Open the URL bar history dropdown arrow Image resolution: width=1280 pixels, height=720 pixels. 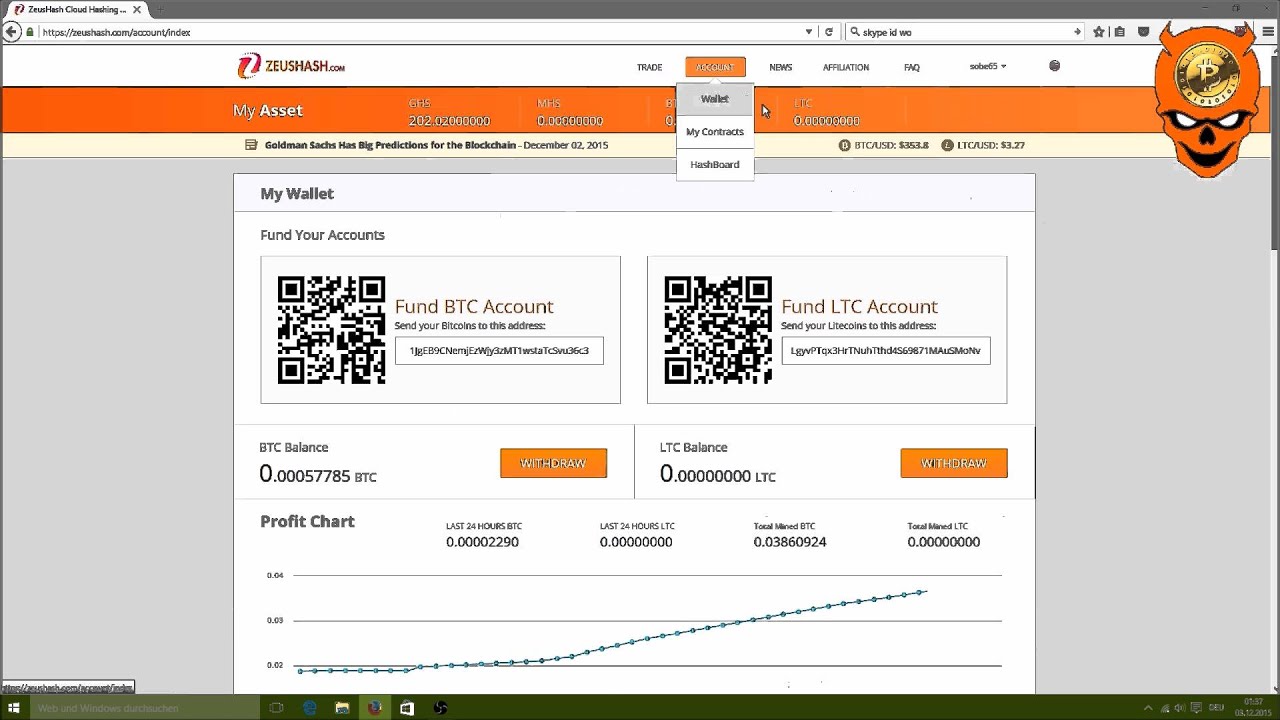tap(808, 32)
